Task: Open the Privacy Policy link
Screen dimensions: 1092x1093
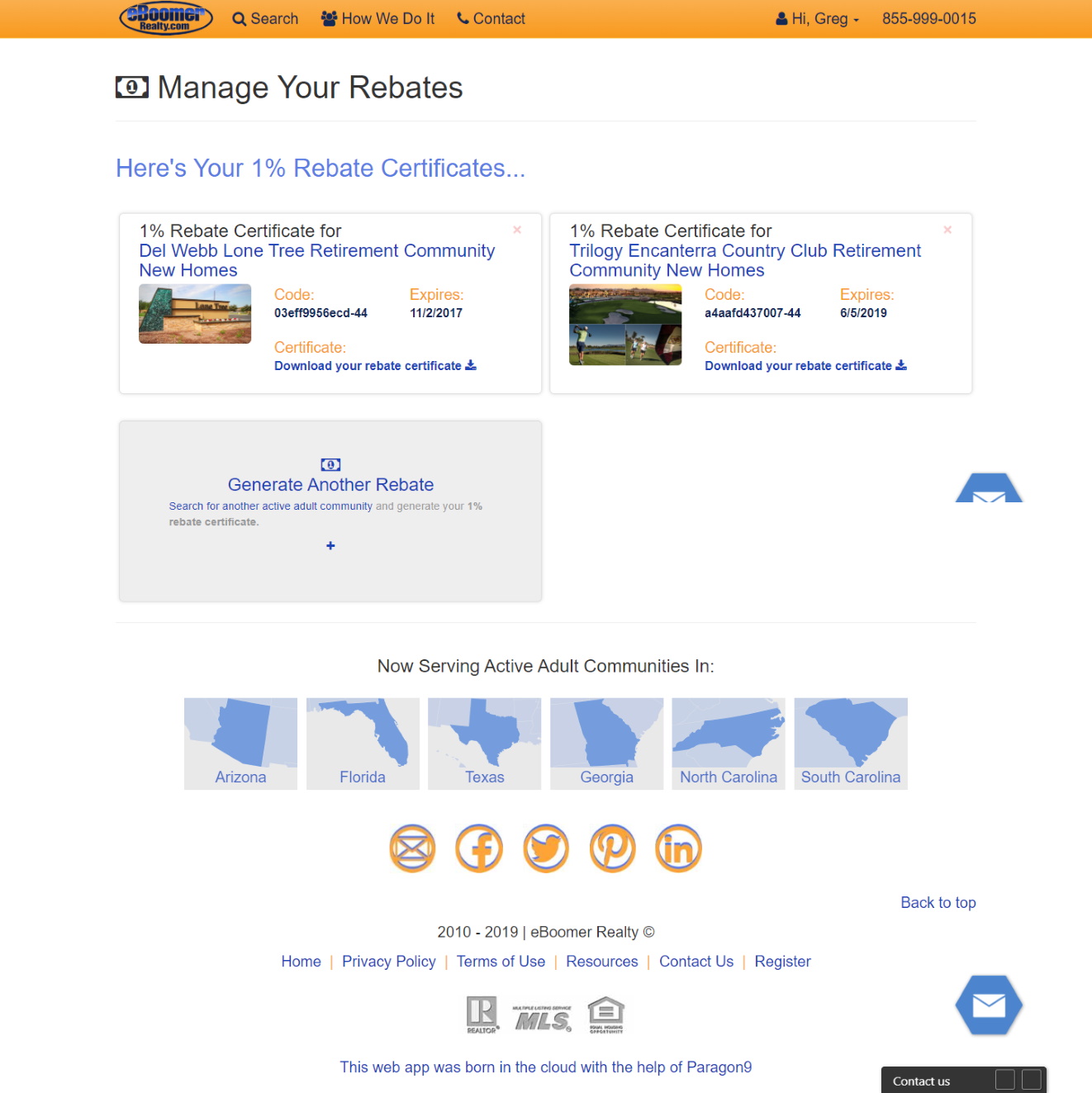Action: coord(389,962)
